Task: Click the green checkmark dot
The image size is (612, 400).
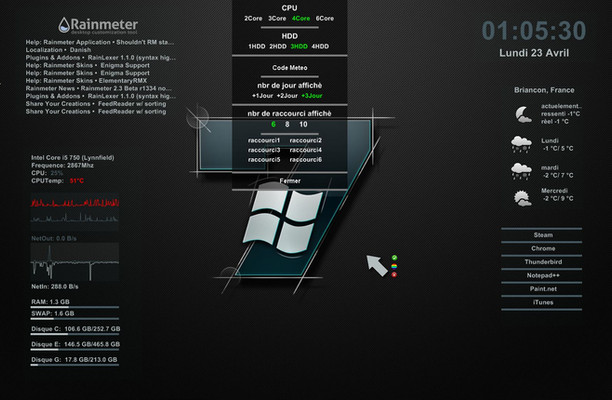Action: click(394, 258)
